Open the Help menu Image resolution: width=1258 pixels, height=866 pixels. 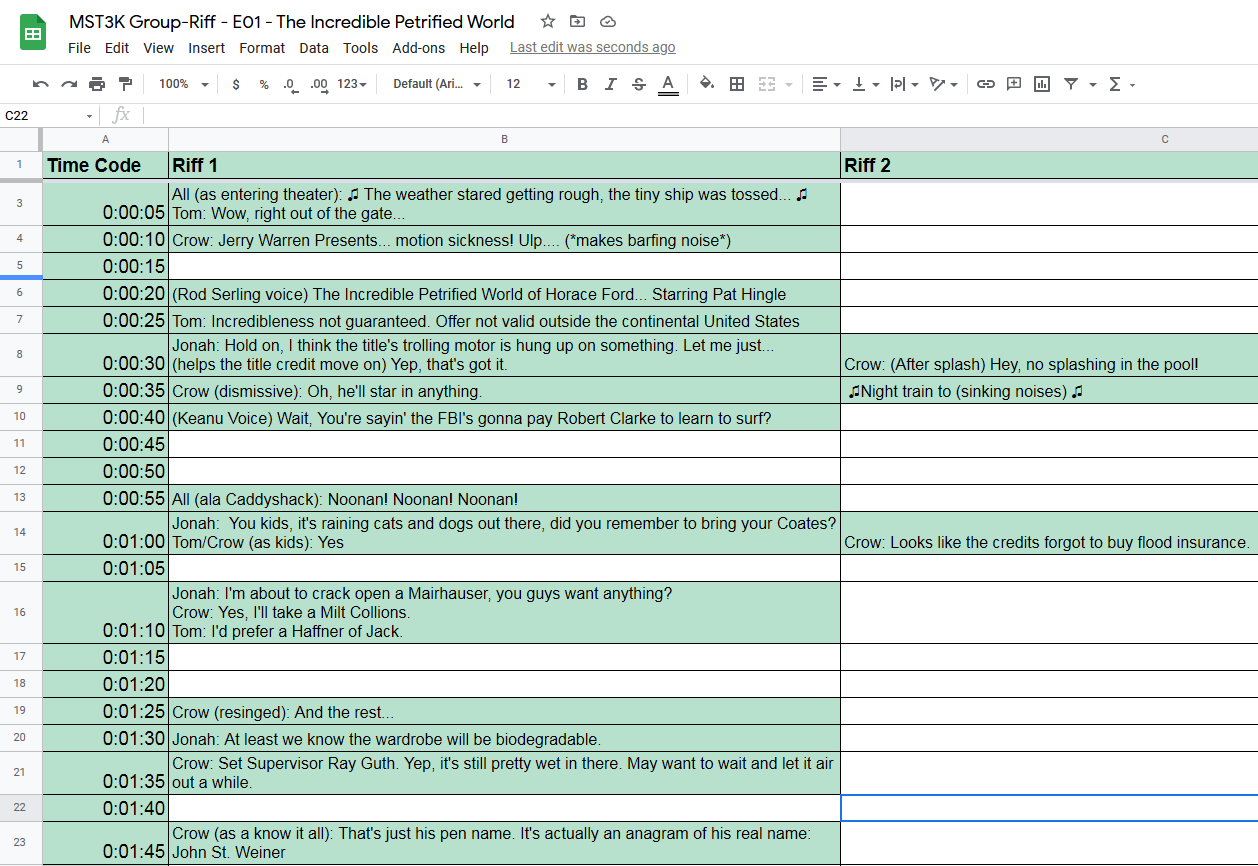(x=474, y=48)
